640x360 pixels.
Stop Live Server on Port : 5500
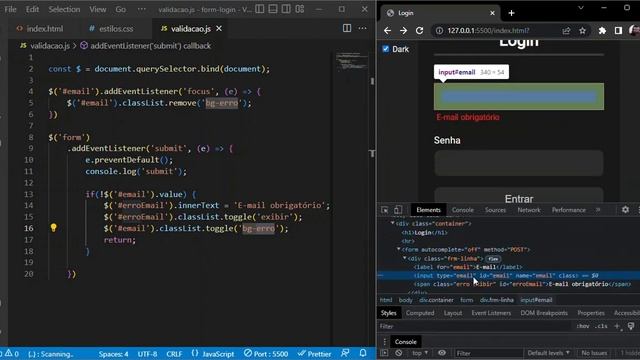tap(266, 353)
